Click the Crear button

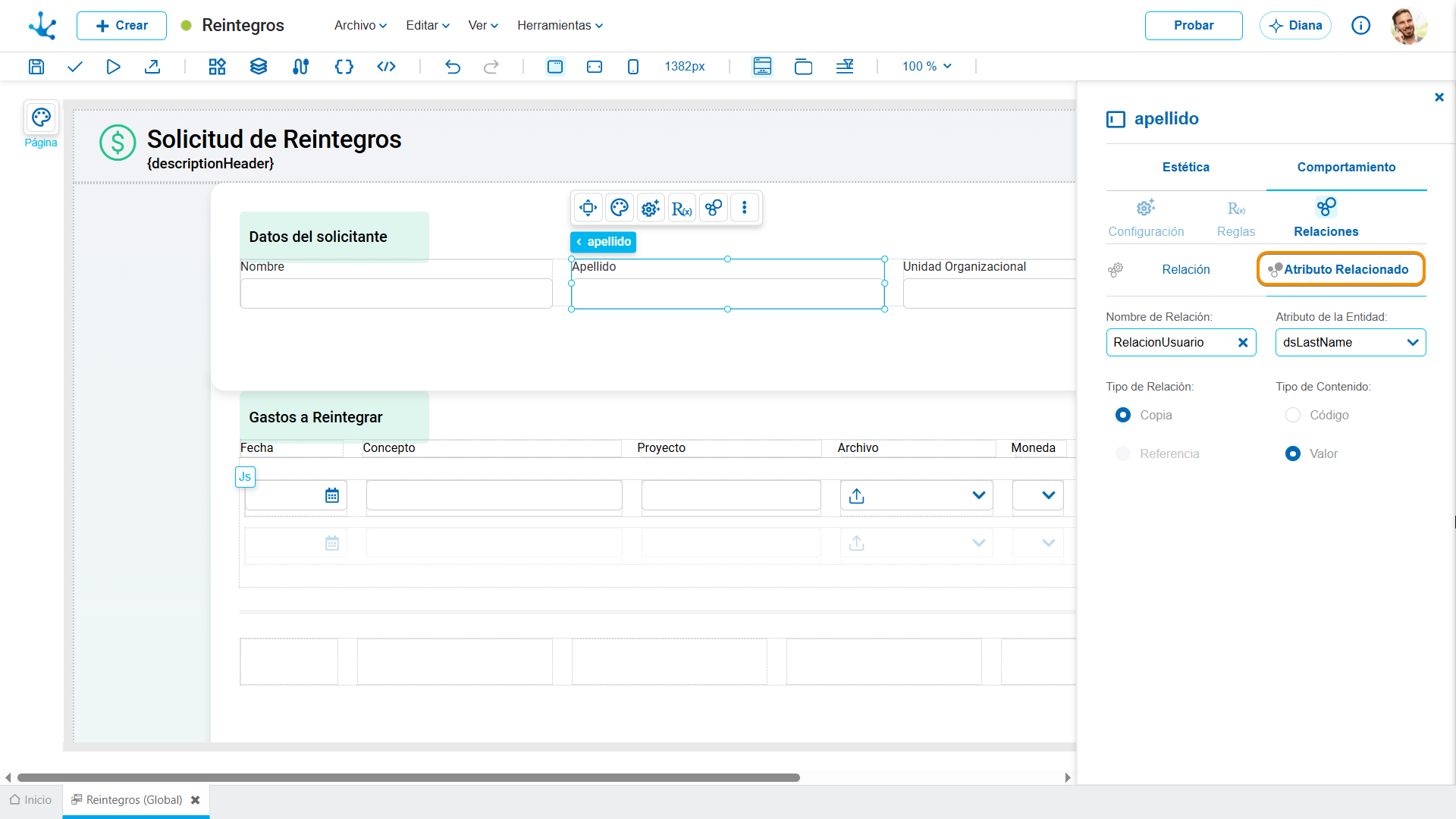[121, 26]
